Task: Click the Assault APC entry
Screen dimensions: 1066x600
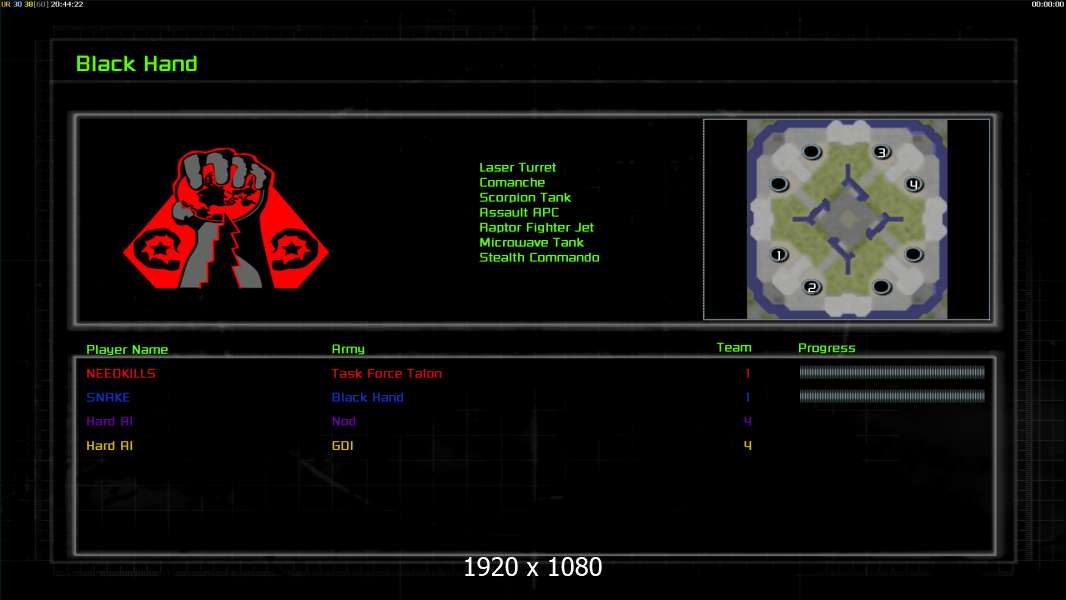Action: 519,212
